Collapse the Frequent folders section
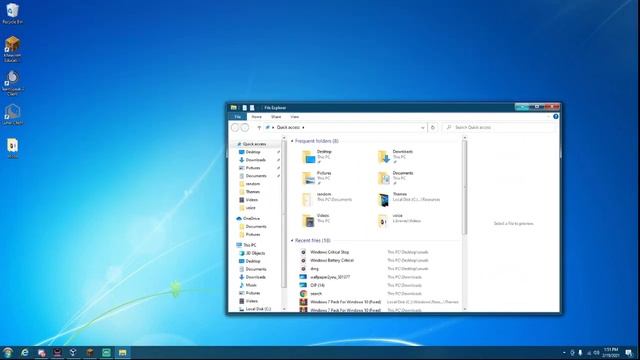This screenshot has height=360, width=640. click(292, 141)
